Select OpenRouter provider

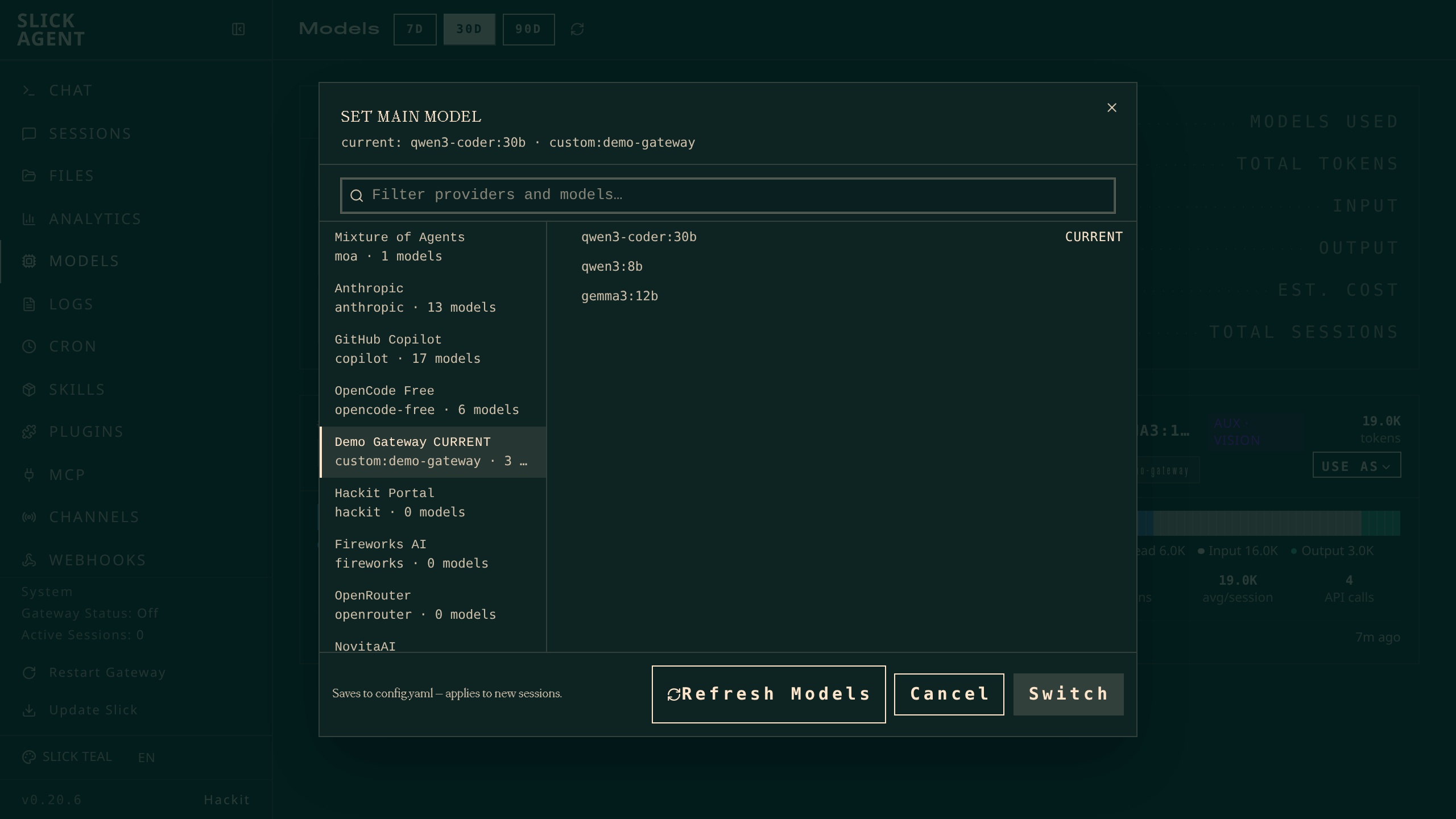coord(433,605)
